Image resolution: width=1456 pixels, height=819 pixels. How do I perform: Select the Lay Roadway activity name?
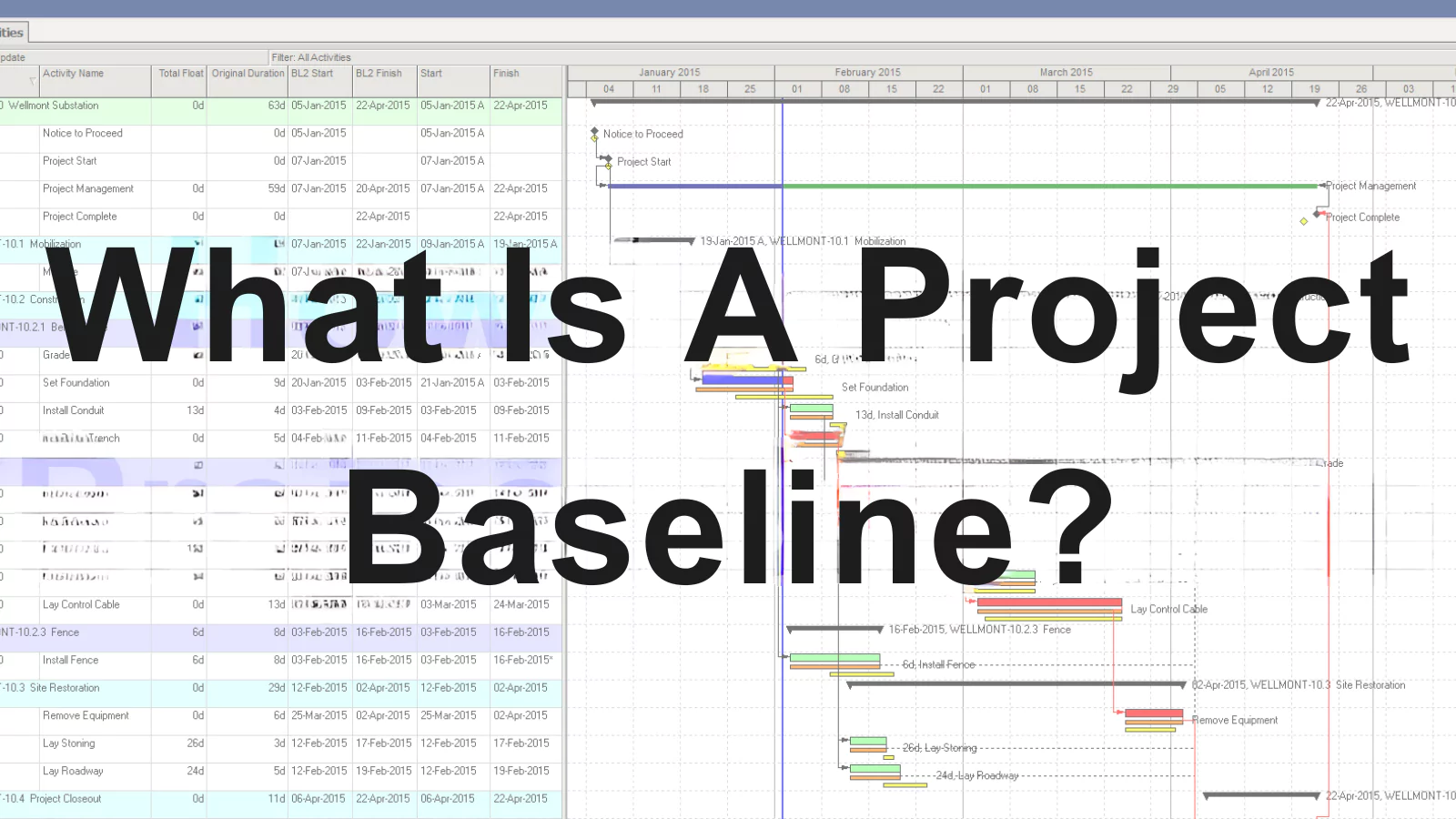click(73, 772)
